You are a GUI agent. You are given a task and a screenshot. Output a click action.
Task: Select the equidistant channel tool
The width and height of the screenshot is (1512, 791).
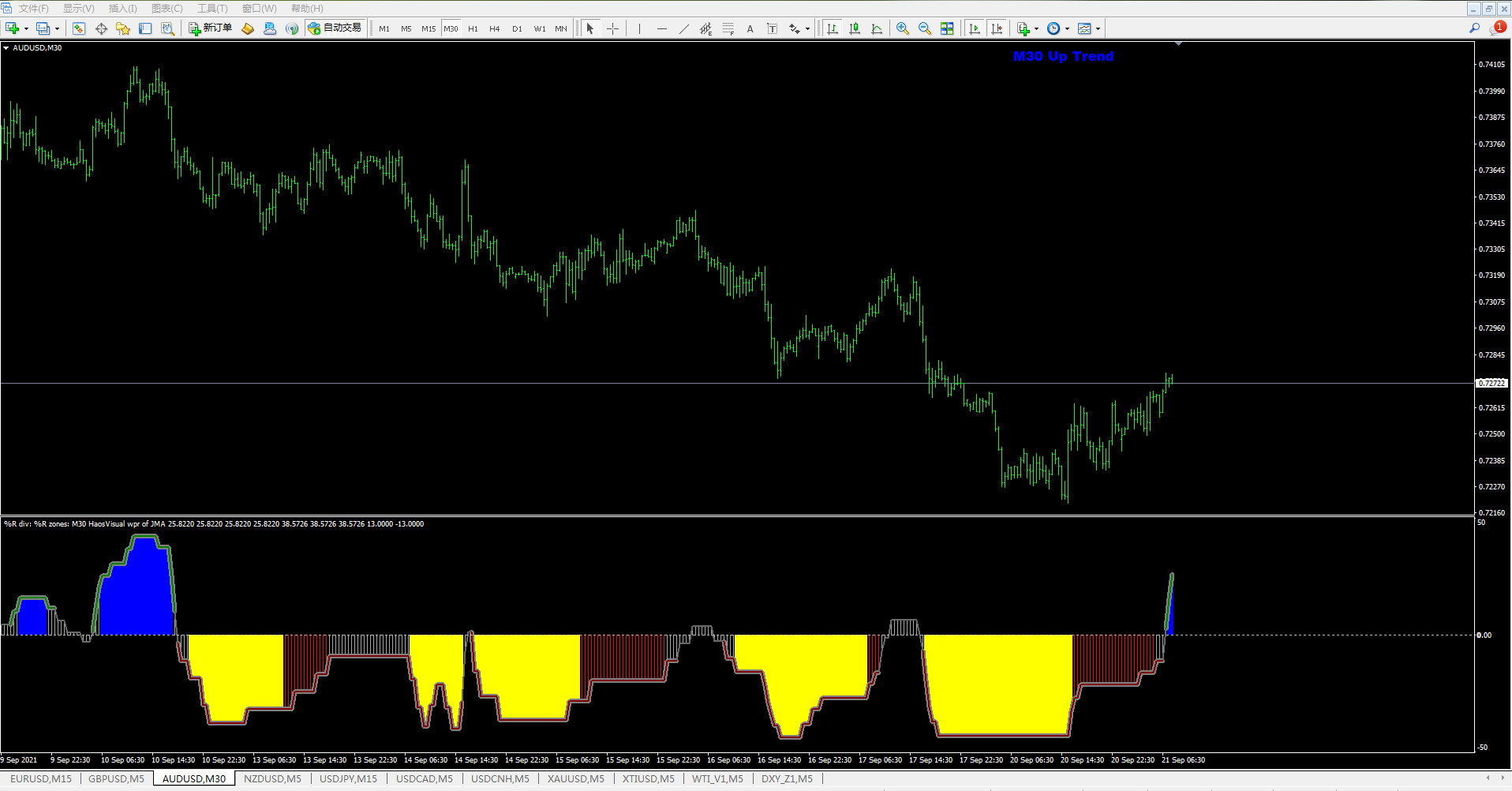(x=705, y=28)
